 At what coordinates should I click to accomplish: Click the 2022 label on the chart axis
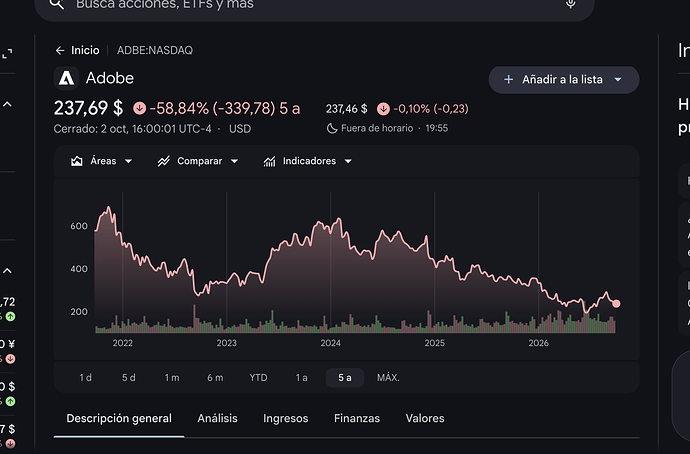click(x=122, y=343)
